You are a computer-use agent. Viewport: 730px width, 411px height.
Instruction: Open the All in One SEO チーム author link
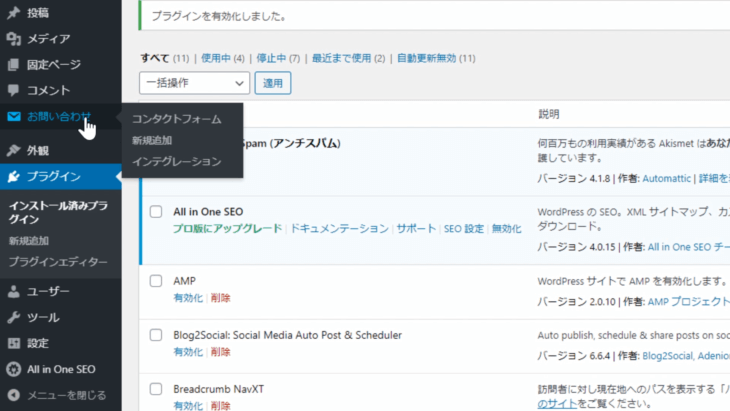tap(689, 247)
